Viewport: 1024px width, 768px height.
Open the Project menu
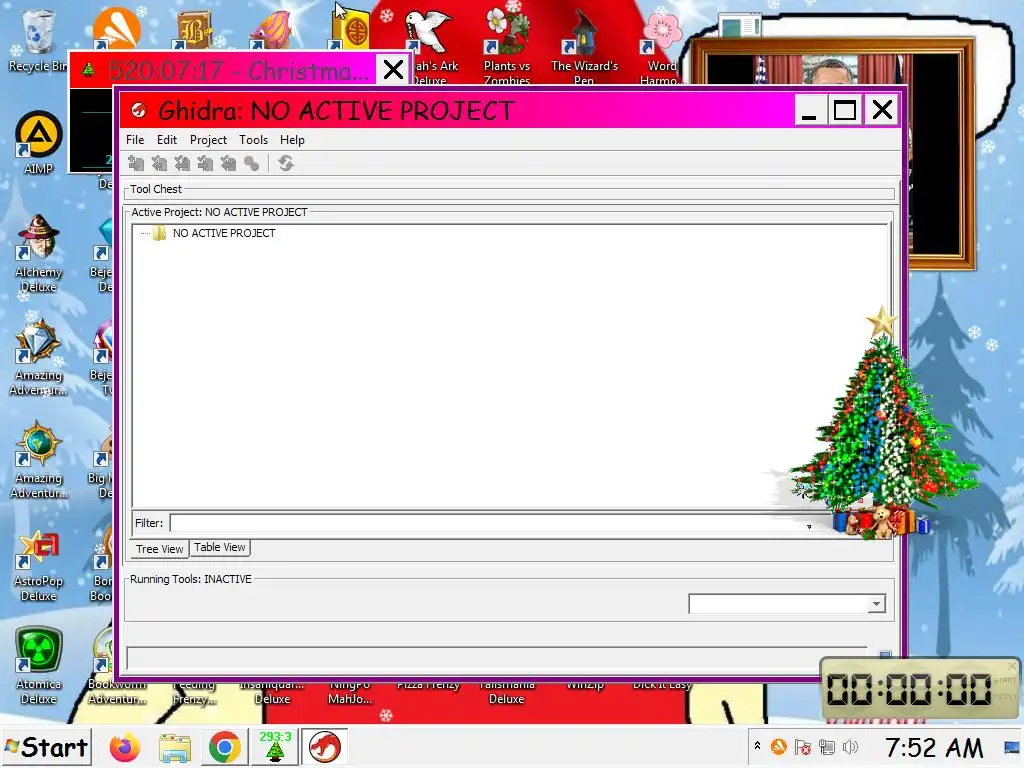[x=208, y=140]
